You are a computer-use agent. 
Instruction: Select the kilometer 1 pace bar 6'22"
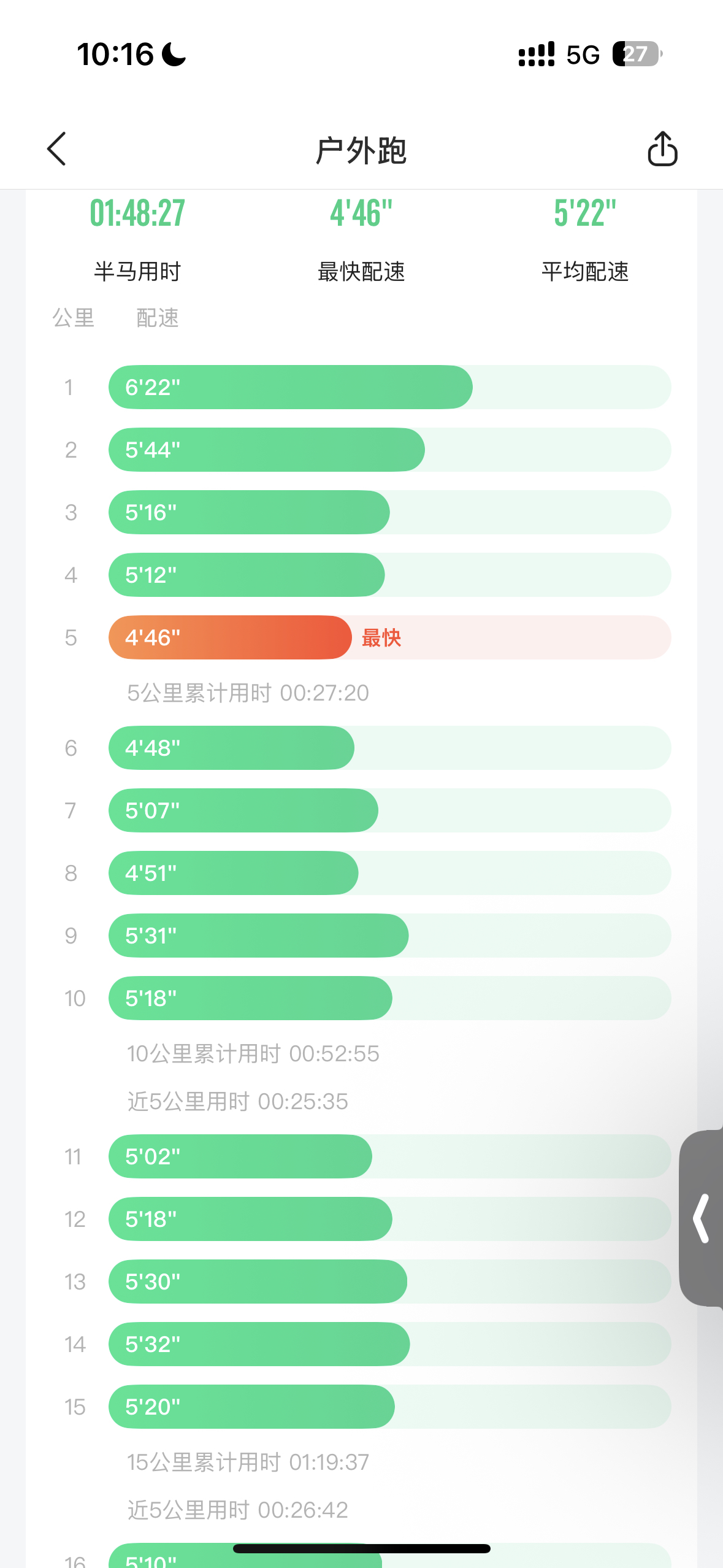(x=290, y=387)
